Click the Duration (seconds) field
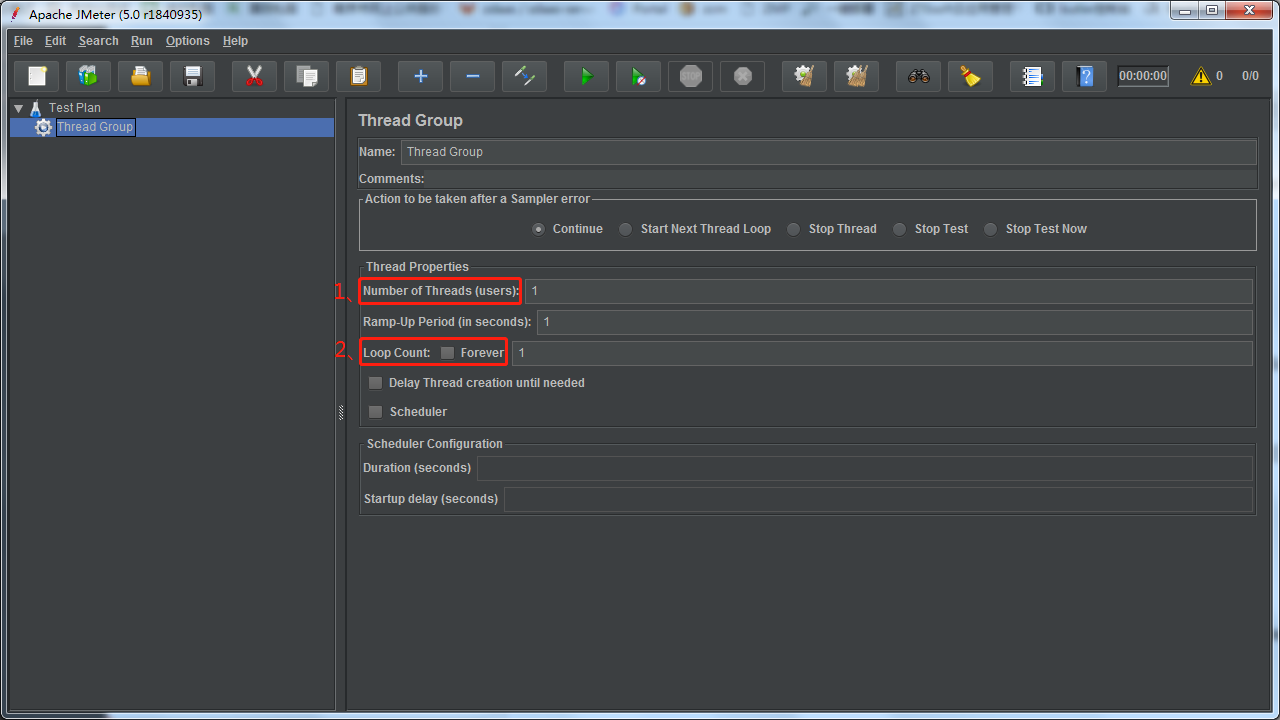Screen dimensions: 1280x720 click(x=865, y=468)
